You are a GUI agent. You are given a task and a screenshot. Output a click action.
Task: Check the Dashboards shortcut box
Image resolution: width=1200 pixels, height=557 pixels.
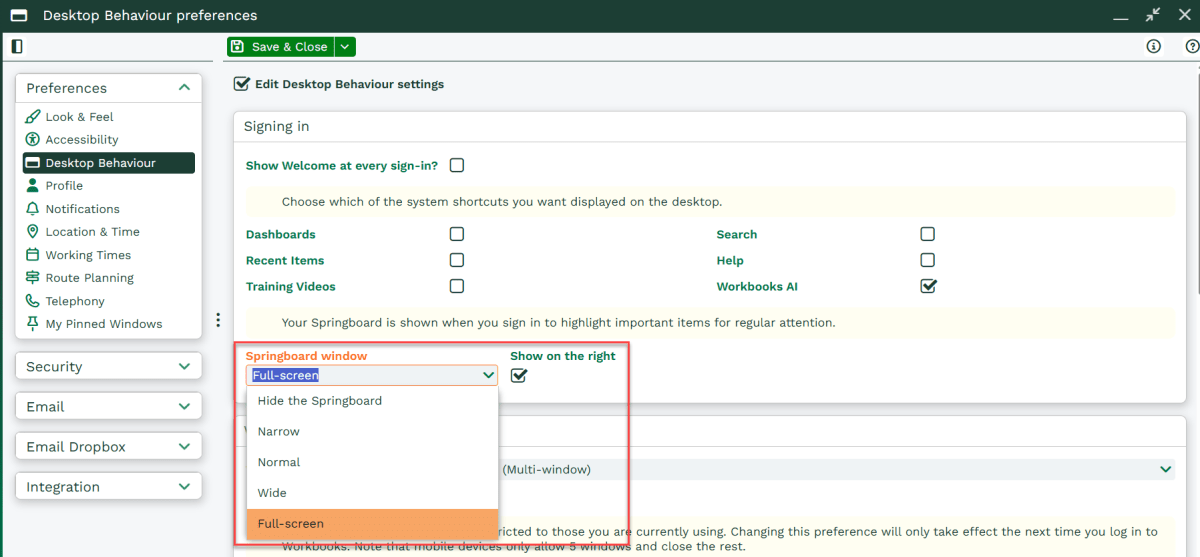point(457,234)
